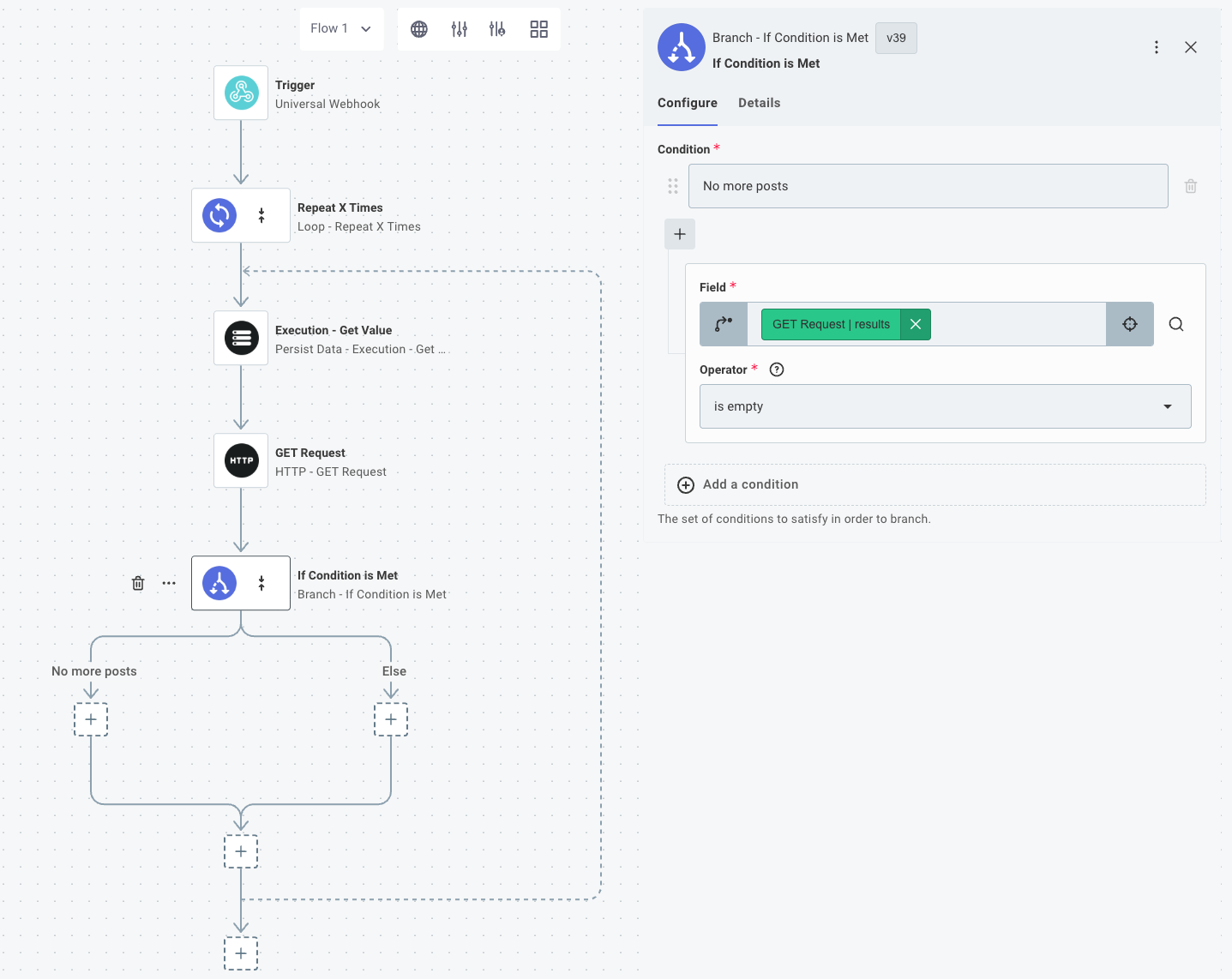Click the HTTP GET Request node icon
1232x979 pixels.
pyautogui.click(x=241, y=460)
